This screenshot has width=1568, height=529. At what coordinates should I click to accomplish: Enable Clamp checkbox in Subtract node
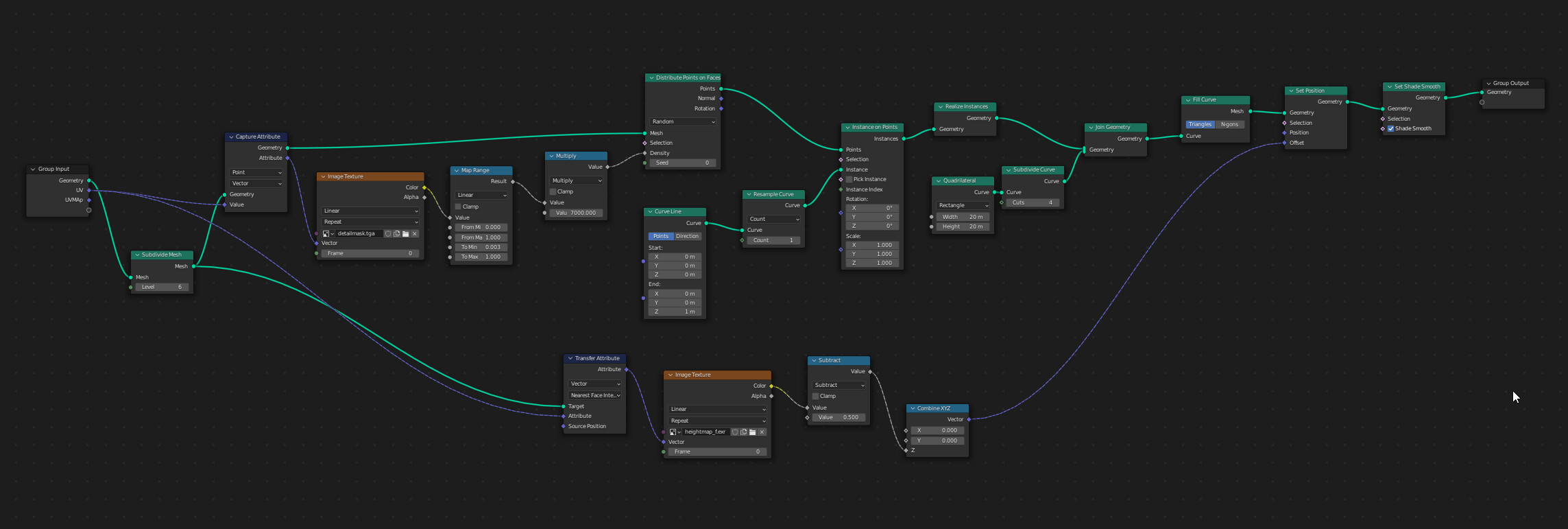tap(816, 396)
